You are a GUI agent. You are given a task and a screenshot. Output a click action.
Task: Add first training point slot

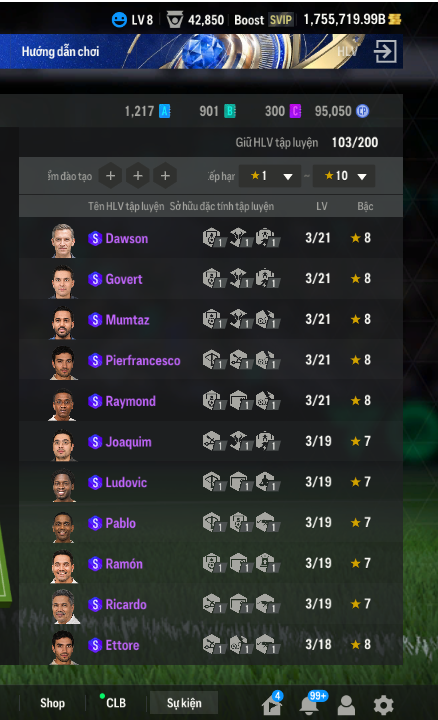(x=111, y=176)
